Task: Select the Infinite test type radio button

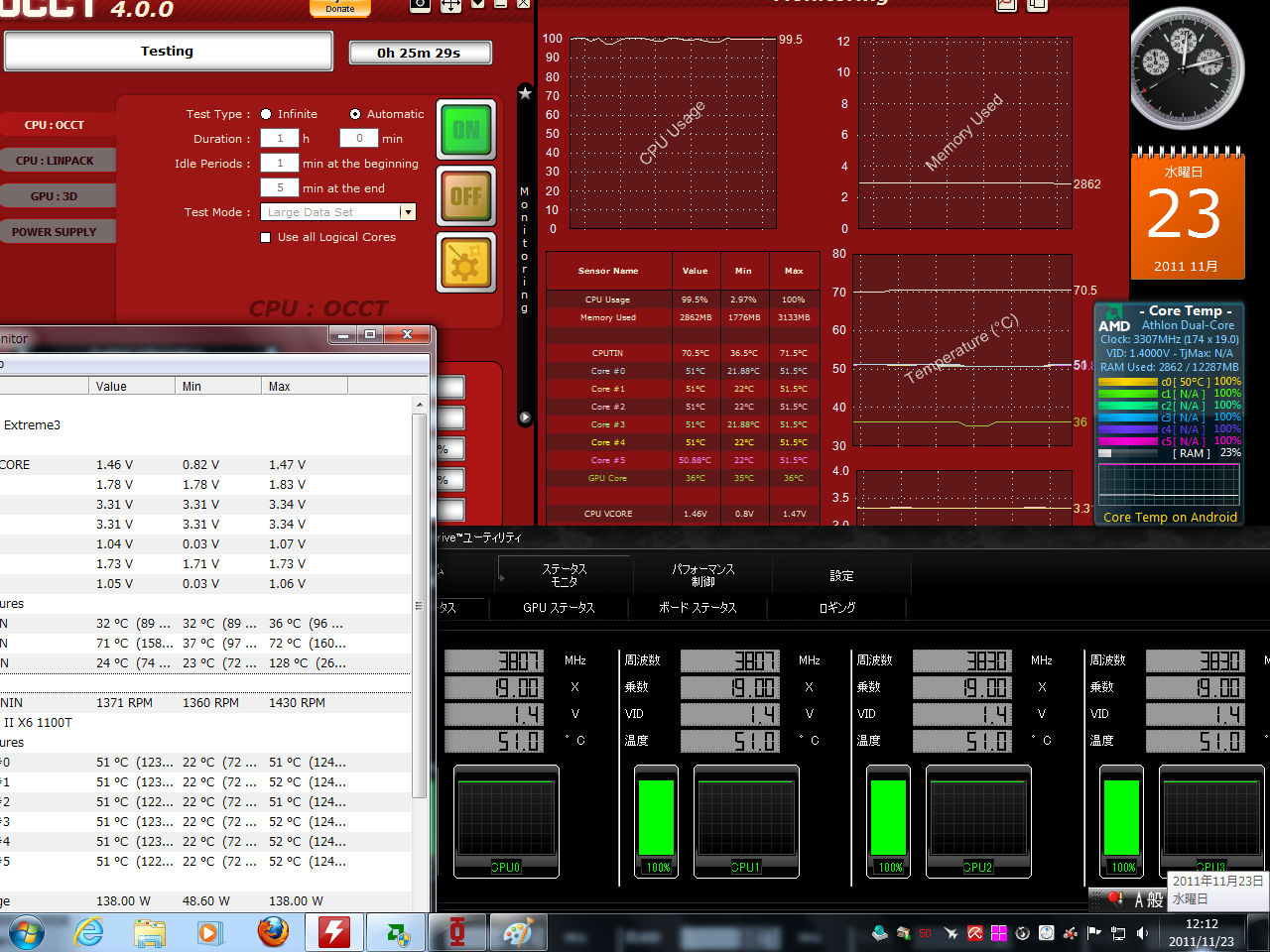Action: [x=265, y=114]
